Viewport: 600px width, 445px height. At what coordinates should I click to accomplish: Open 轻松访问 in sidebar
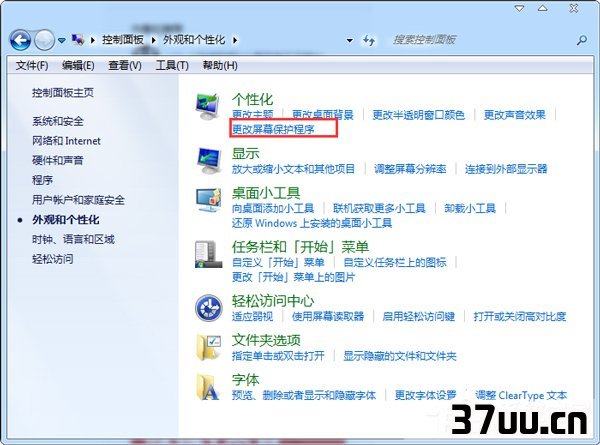(52, 259)
